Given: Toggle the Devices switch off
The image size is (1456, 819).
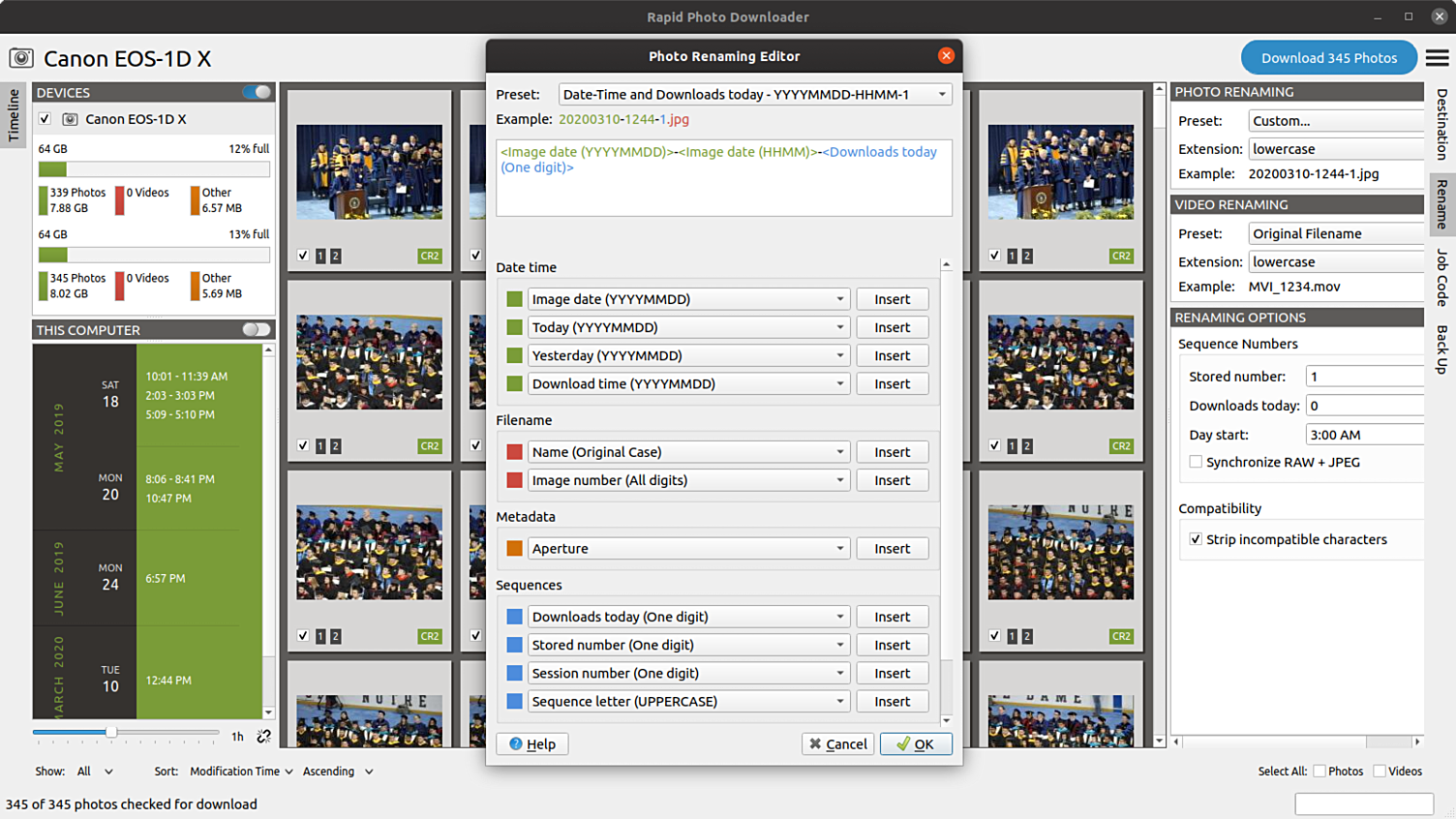Looking at the screenshot, I should pos(258,92).
